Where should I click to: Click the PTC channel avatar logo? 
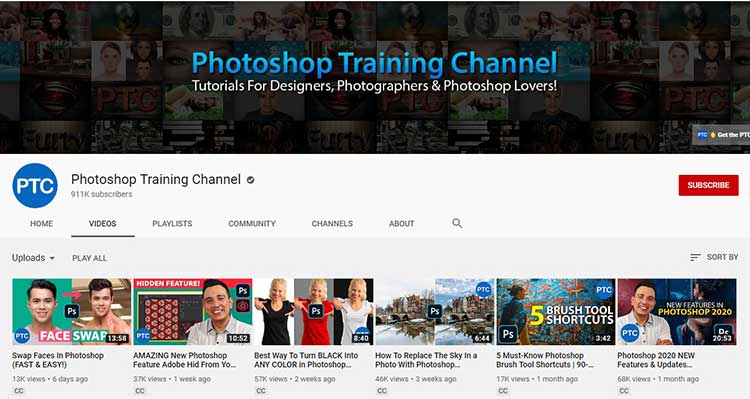[x=35, y=186]
